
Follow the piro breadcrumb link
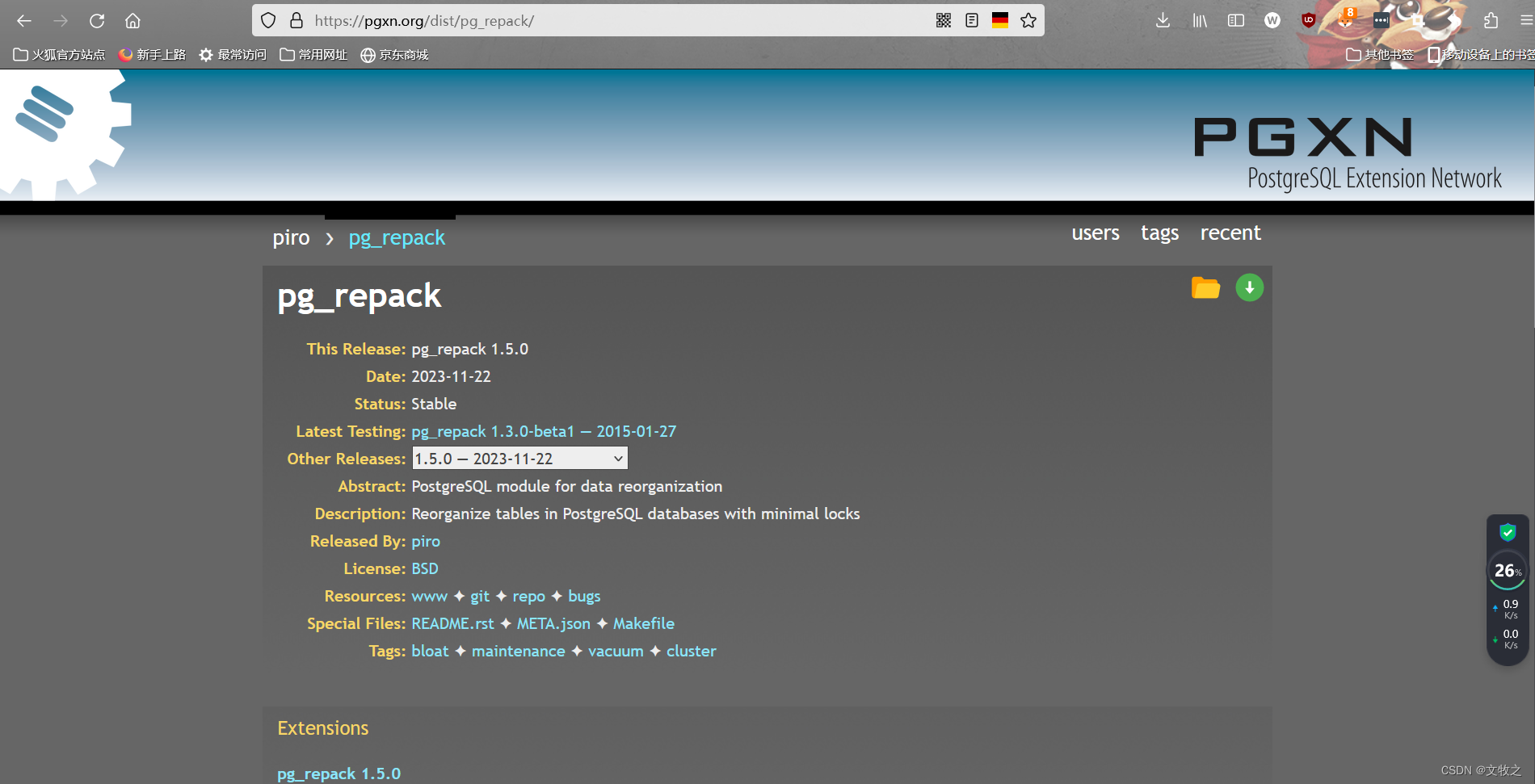point(291,237)
